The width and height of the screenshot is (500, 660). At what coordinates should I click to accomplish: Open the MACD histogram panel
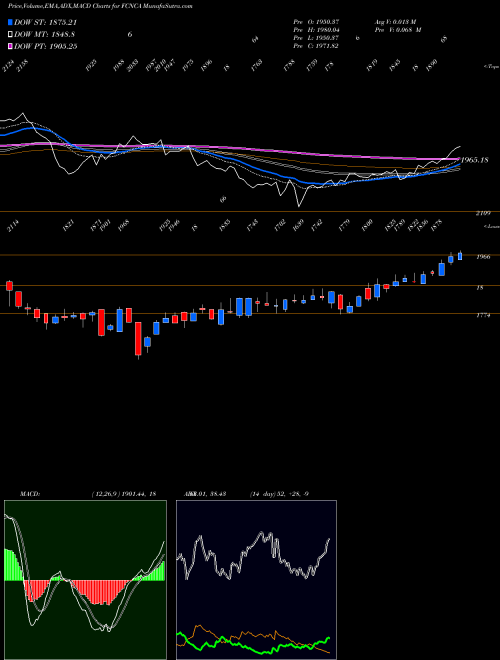85,580
